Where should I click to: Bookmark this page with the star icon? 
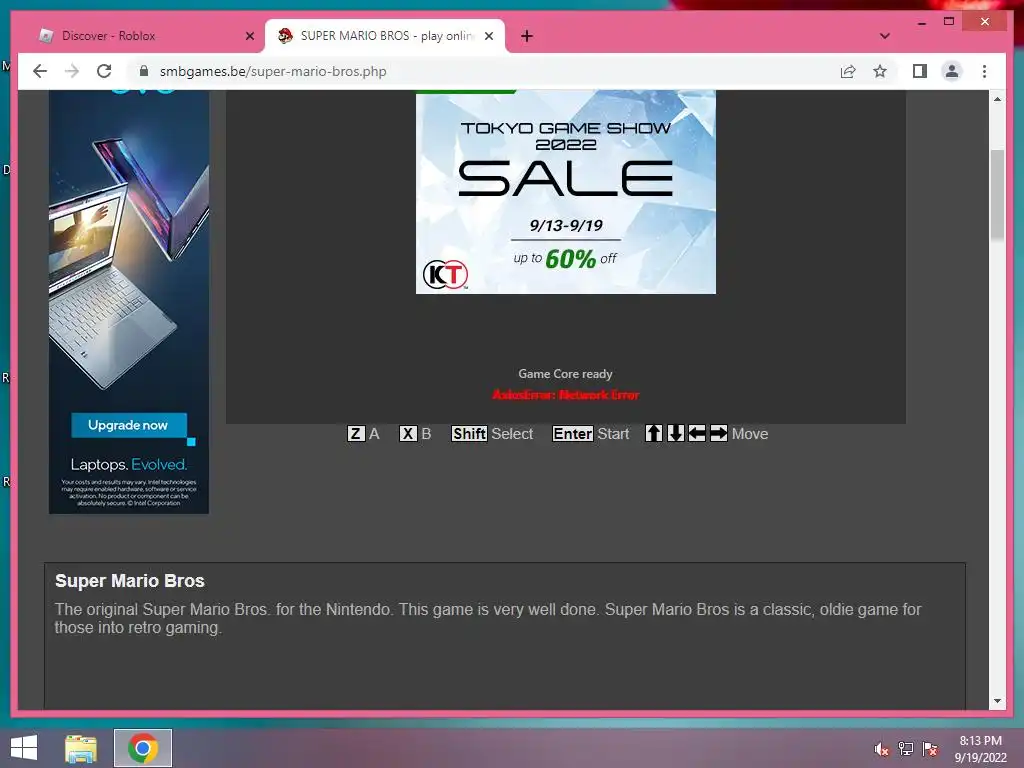tap(880, 71)
